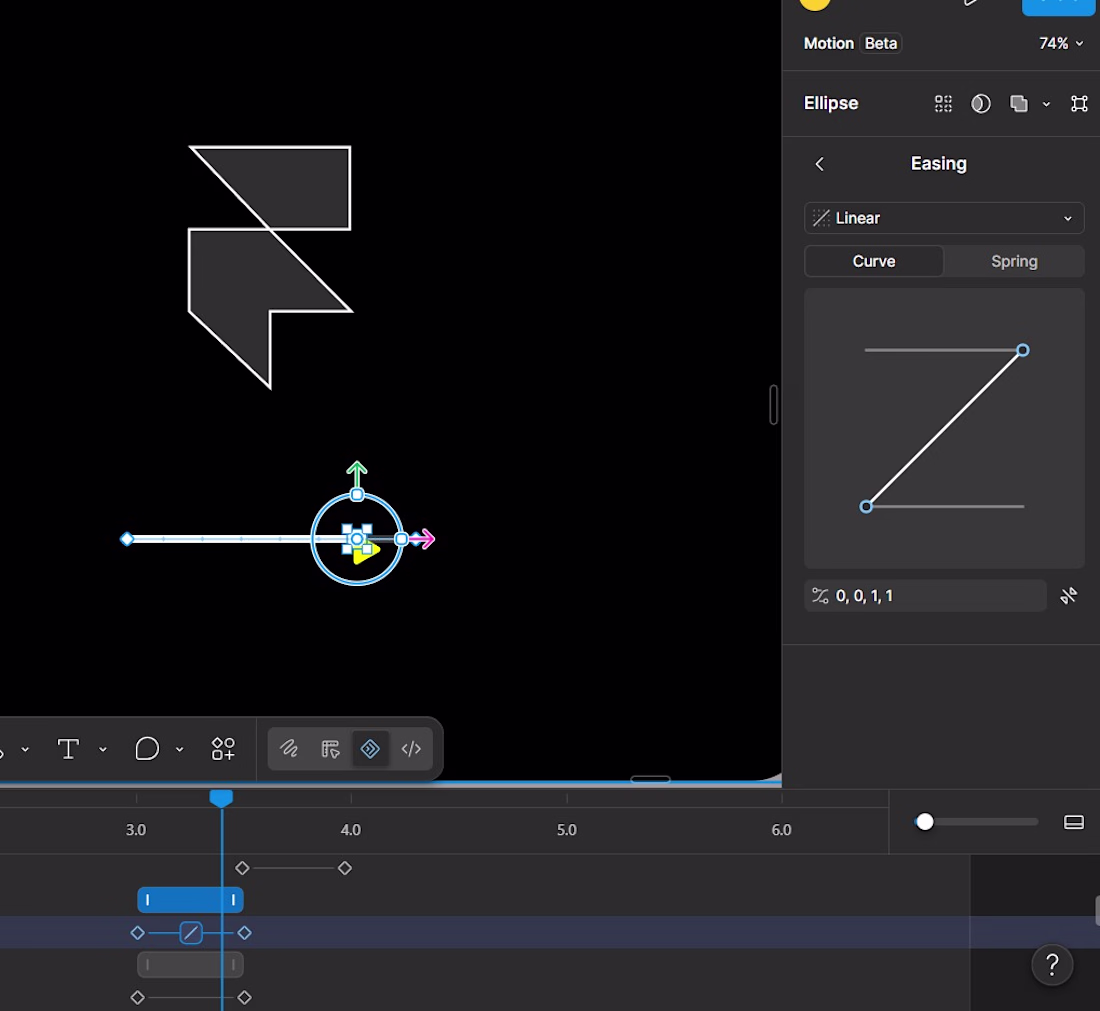This screenshot has height=1011, width=1100.
Task: Click the canvas bottom-edge resize handle
Action: pos(650,779)
